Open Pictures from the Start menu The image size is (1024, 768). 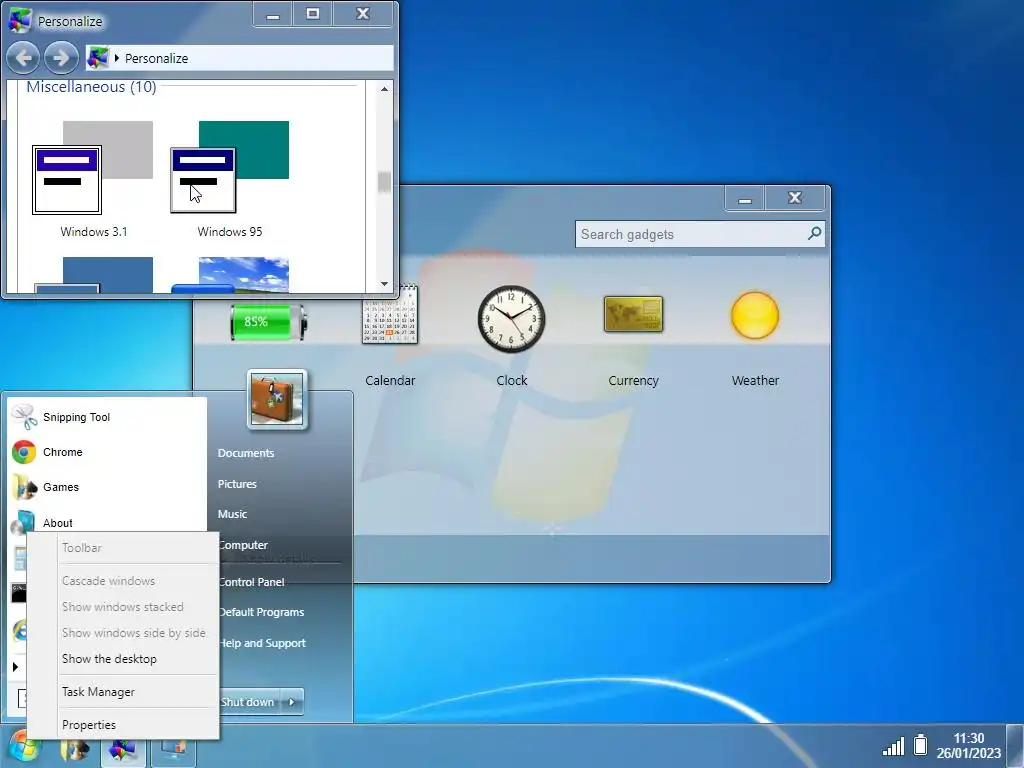click(237, 484)
